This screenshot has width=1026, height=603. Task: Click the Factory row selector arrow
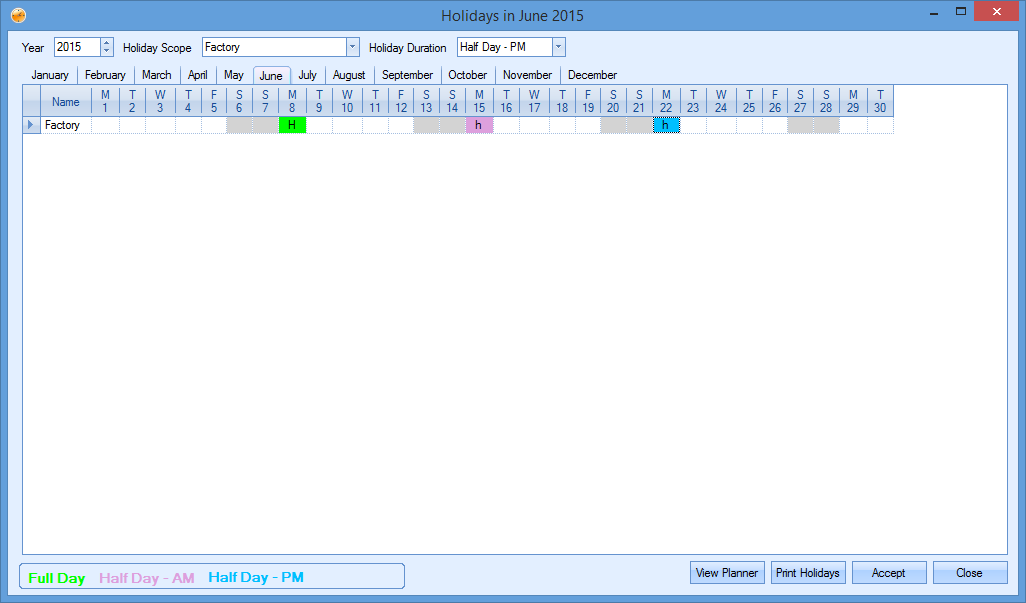pos(31,125)
